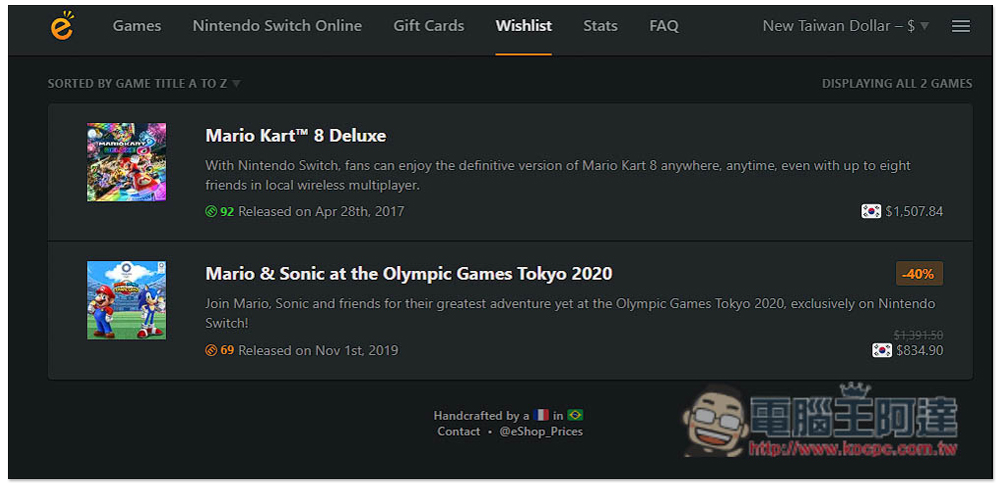Click 'Released on Nov 1st, 2019' text
This screenshot has width=1000, height=485.
coord(318,350)
